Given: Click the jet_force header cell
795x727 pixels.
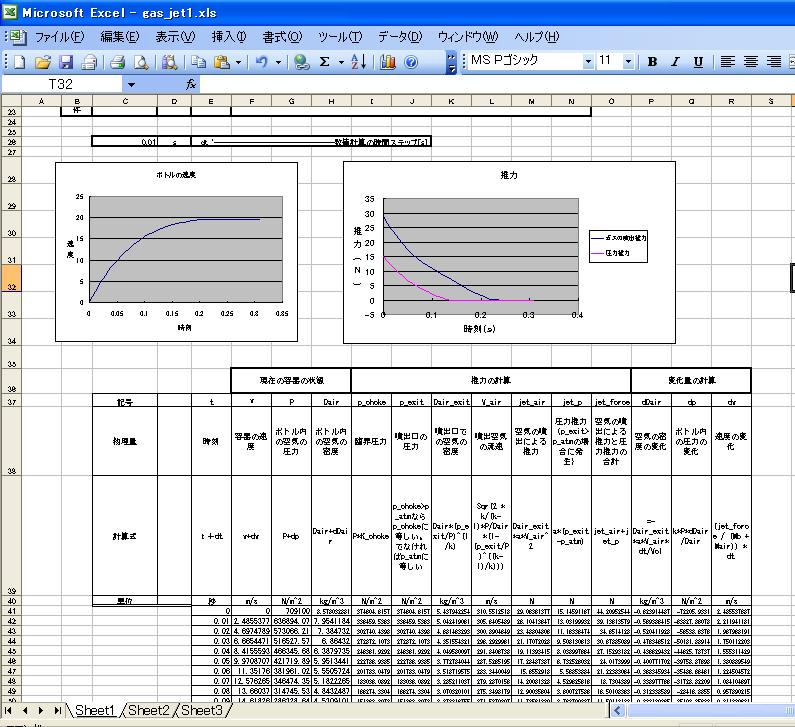Looking at the screenshot, I should (611, 402).
